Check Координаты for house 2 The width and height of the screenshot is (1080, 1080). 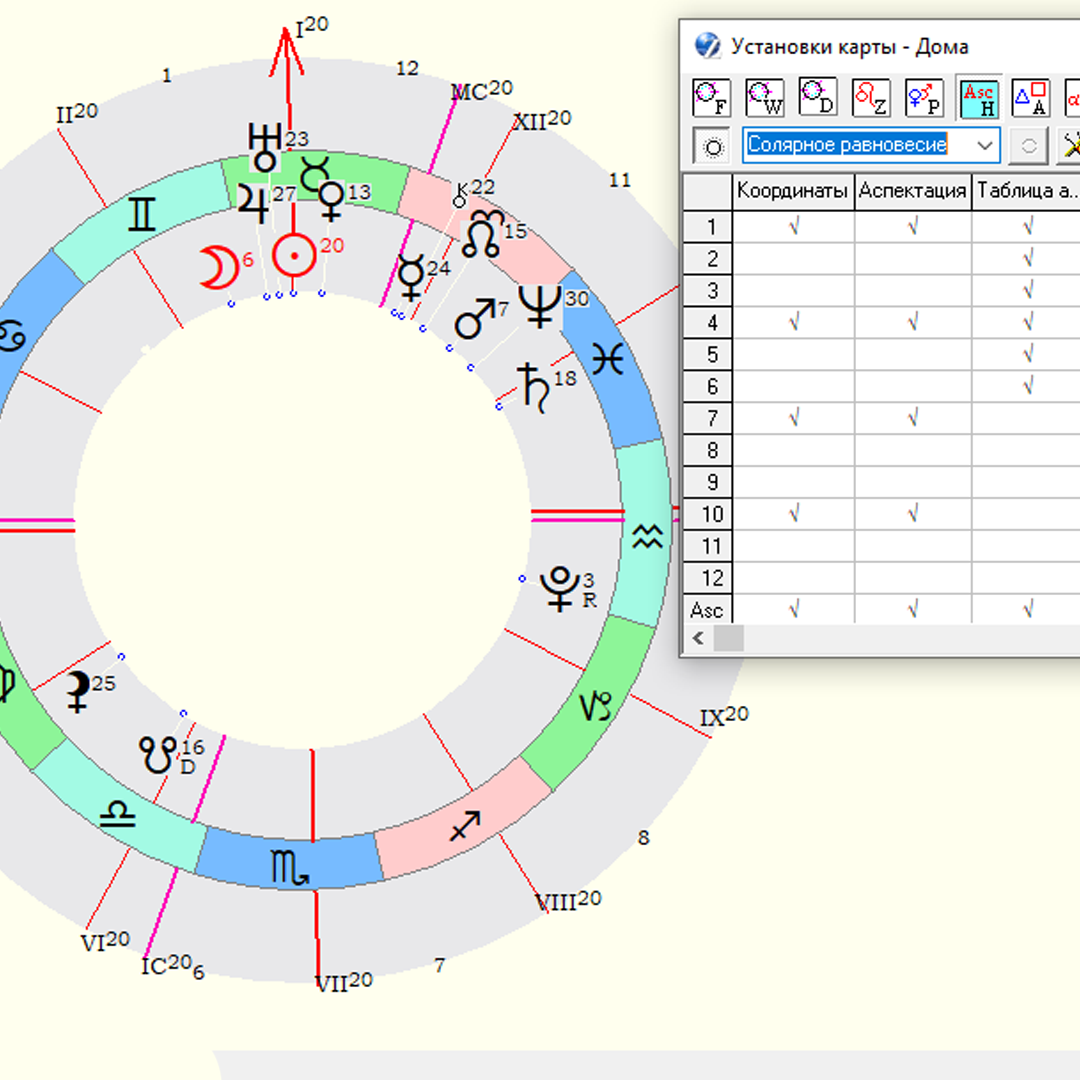click(793, 258)
